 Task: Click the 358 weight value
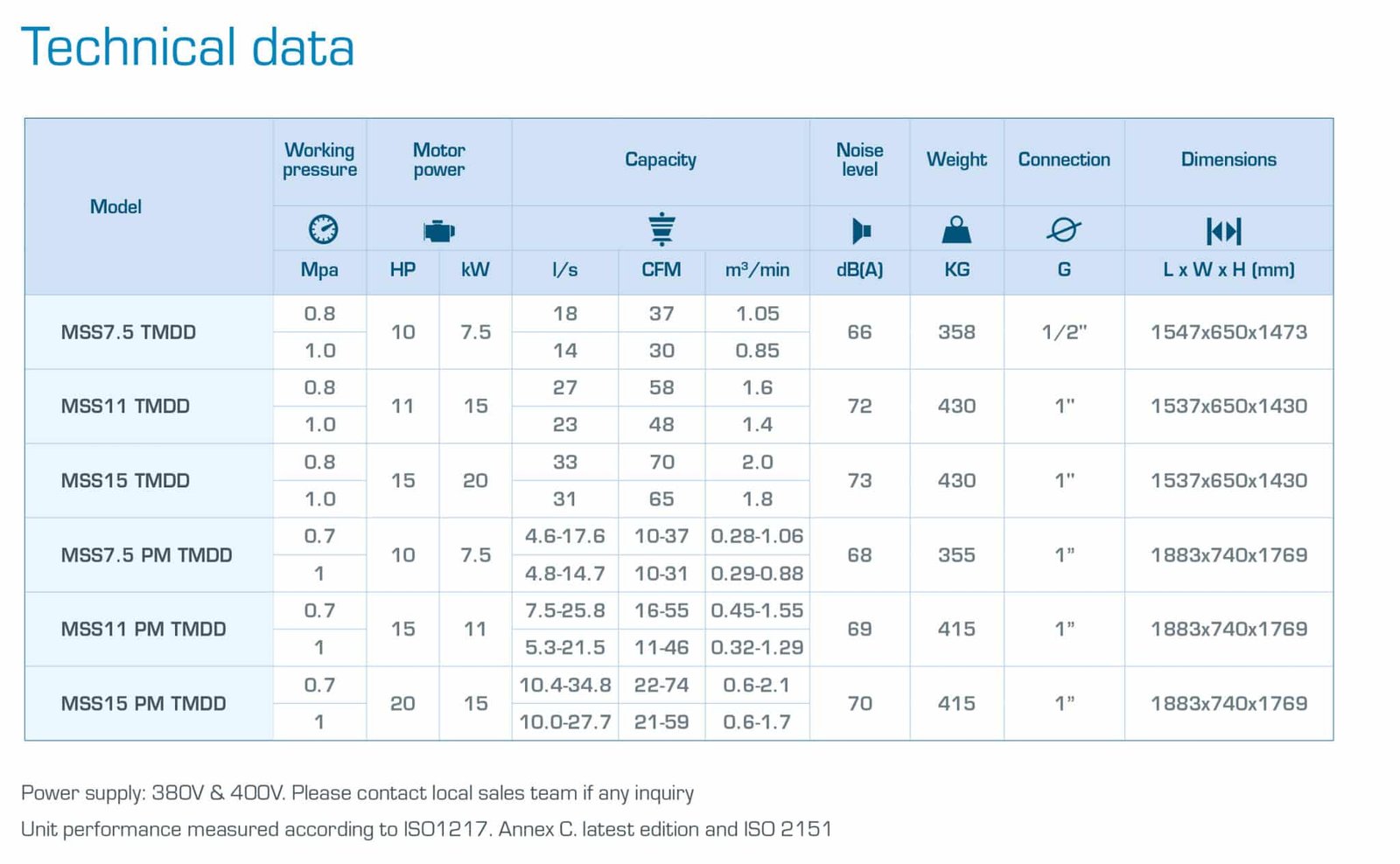point(956,332)
